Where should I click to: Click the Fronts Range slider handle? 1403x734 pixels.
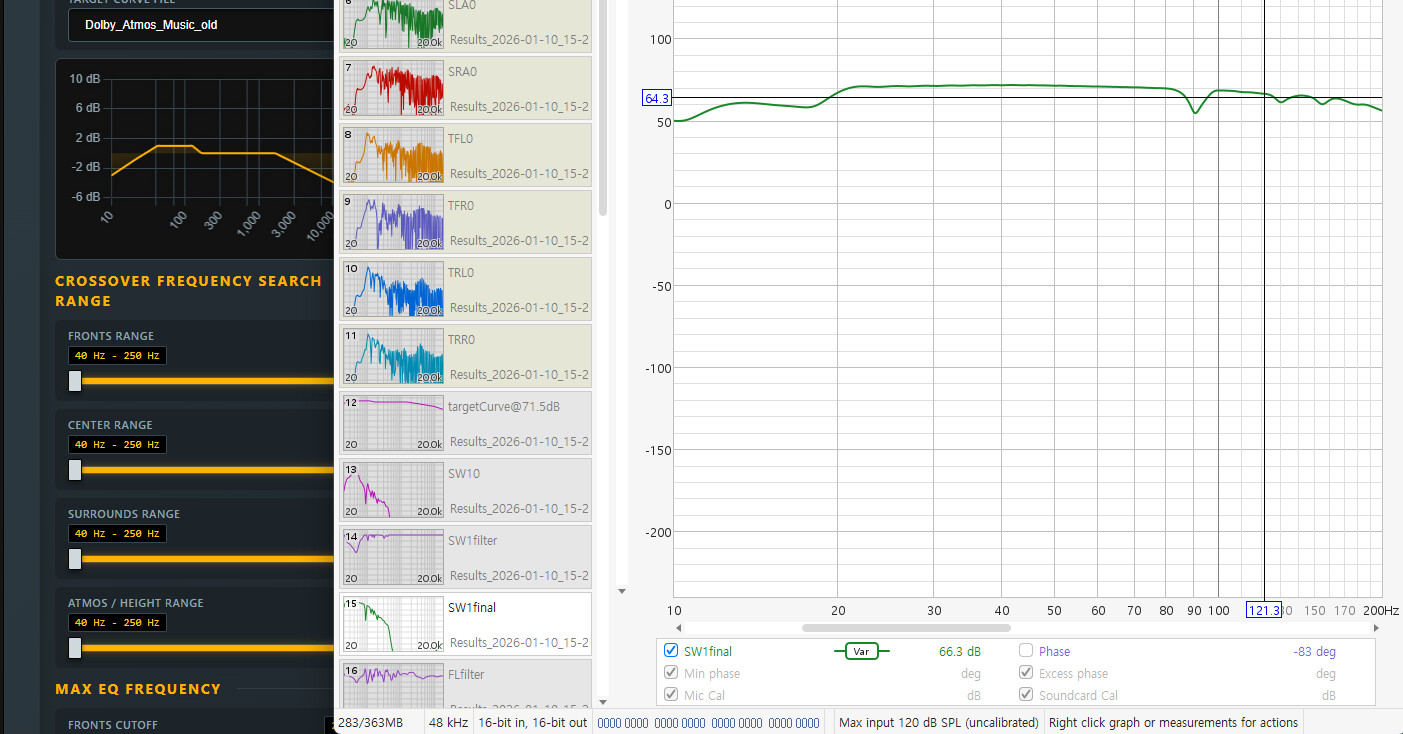[x=75, y=381]
